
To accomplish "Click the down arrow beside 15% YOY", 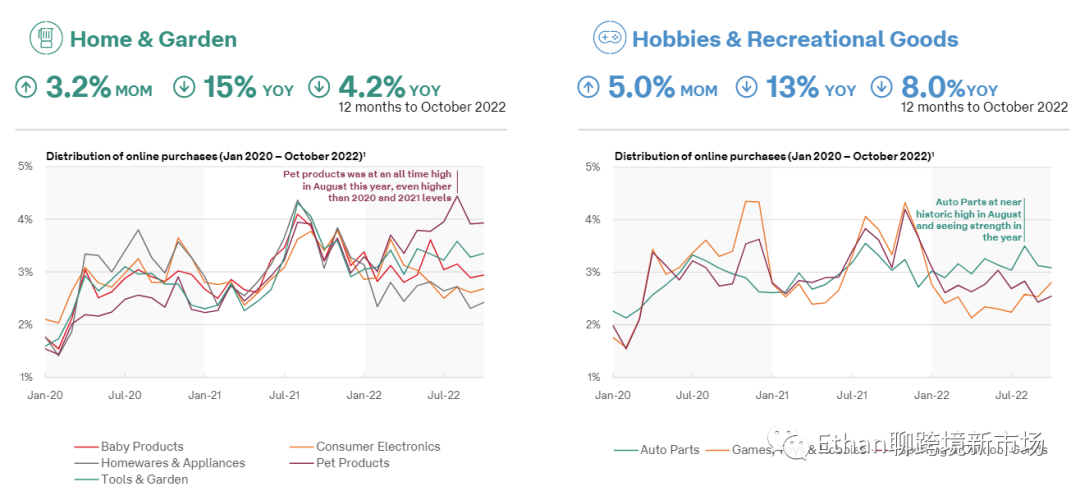I will point(185,88).
